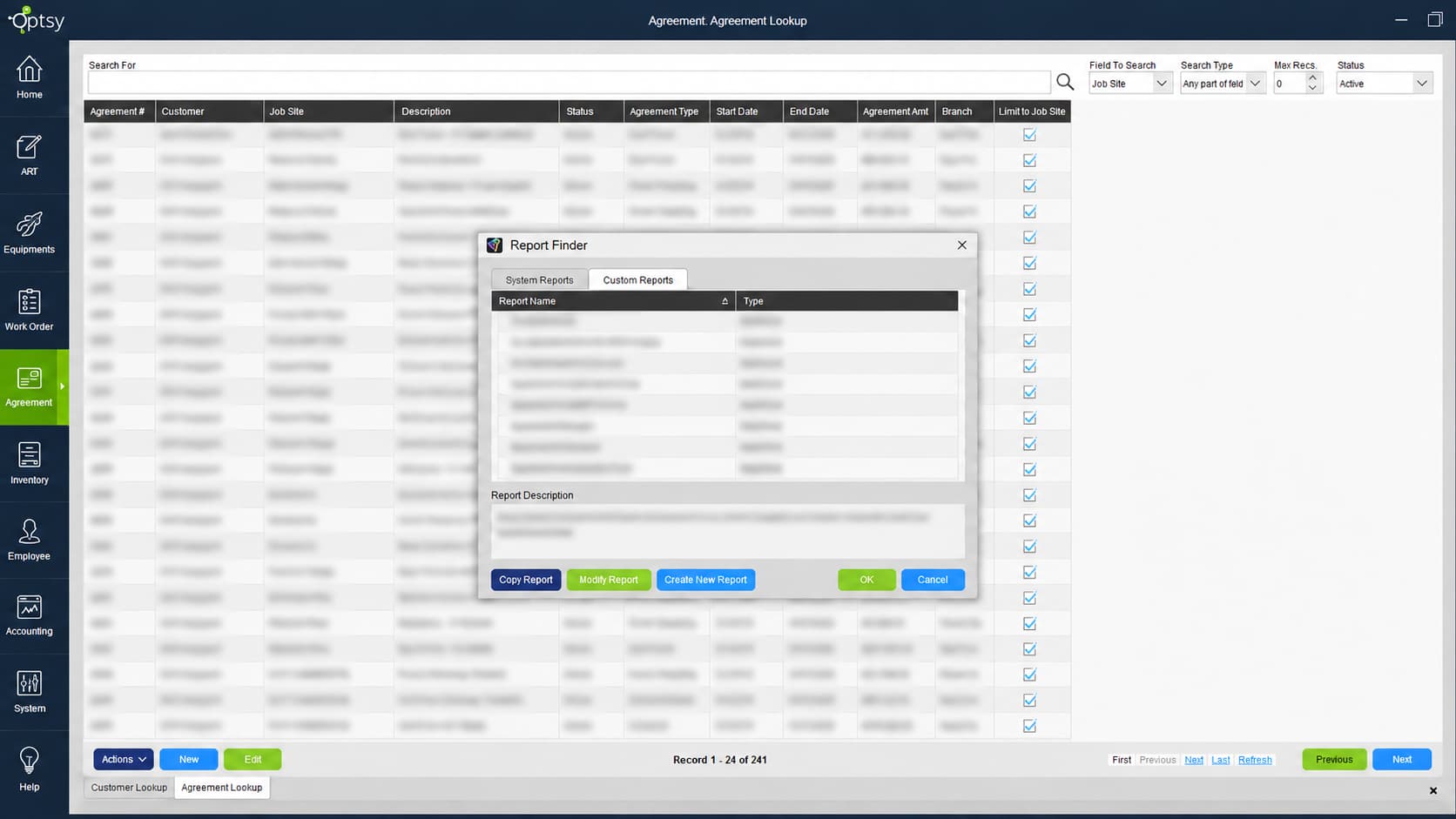Click the Modify Report button
The height and width of the screenshot is (819, 1456).
609,580
